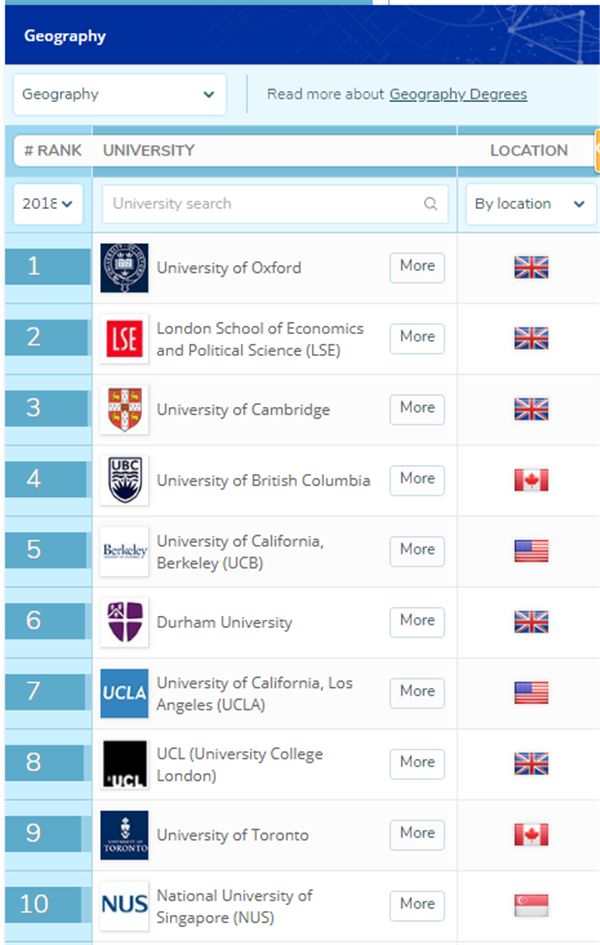This screenshot has width=600, height=945.
Task: Open the Geography Degrees link
Action: 458,94
